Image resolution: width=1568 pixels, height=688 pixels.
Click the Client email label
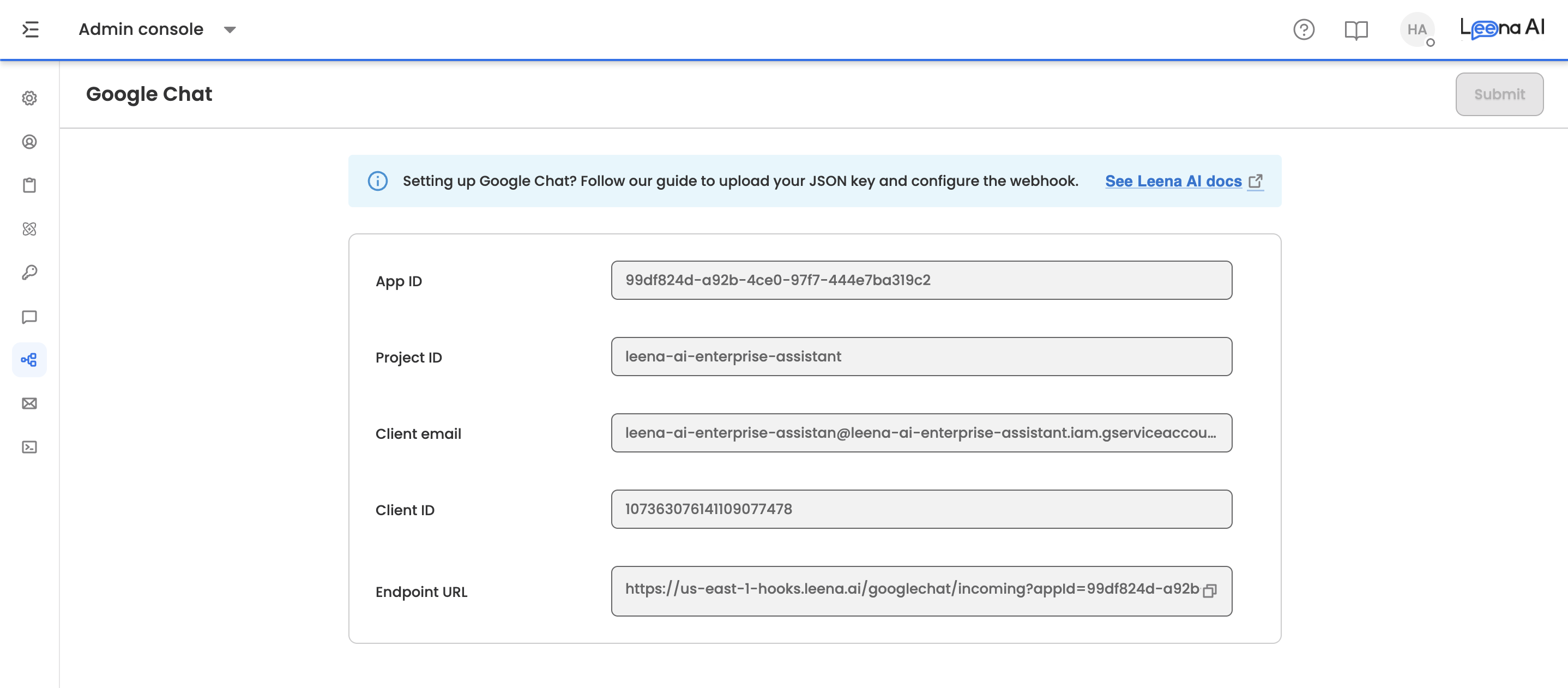[x=418, y=433]
